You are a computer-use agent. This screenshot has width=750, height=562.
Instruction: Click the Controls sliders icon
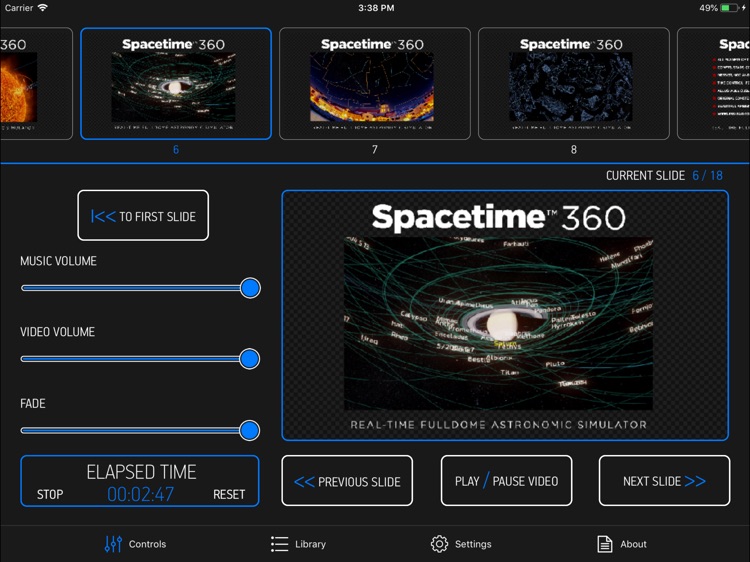tap(113, 544)
